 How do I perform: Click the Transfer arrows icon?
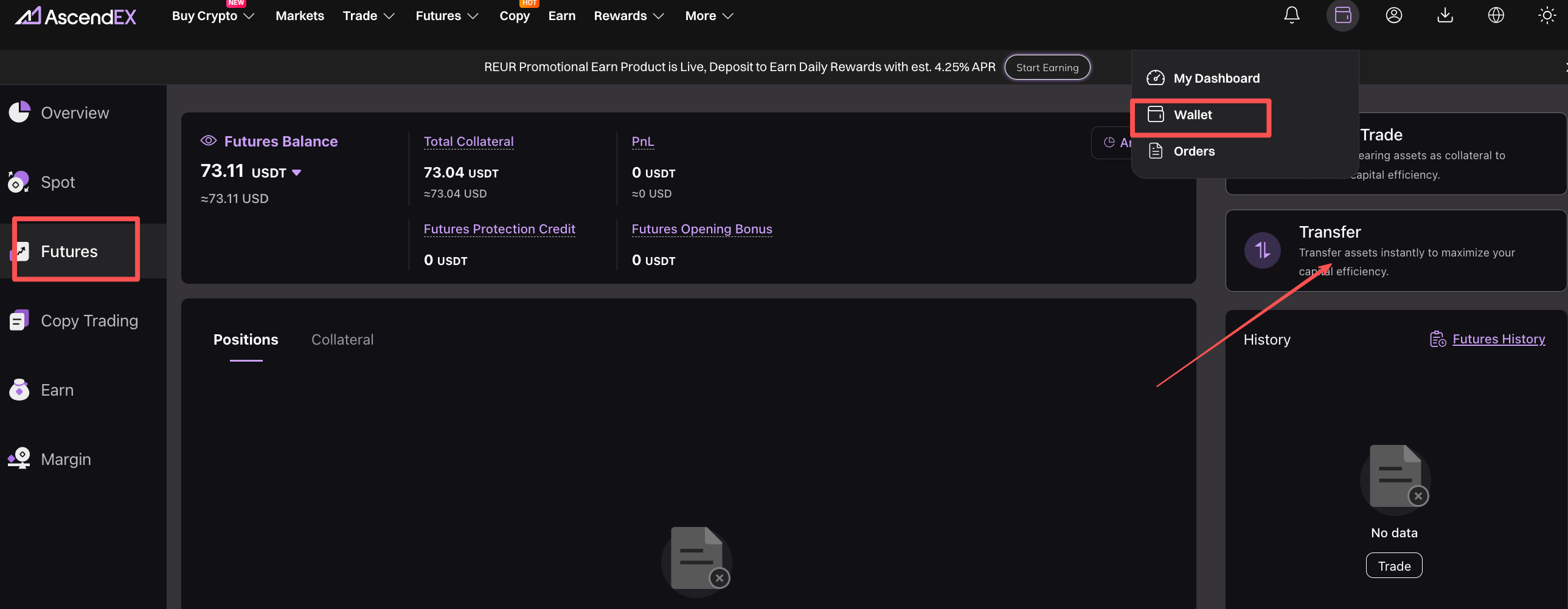click(x=1262, y=250)
